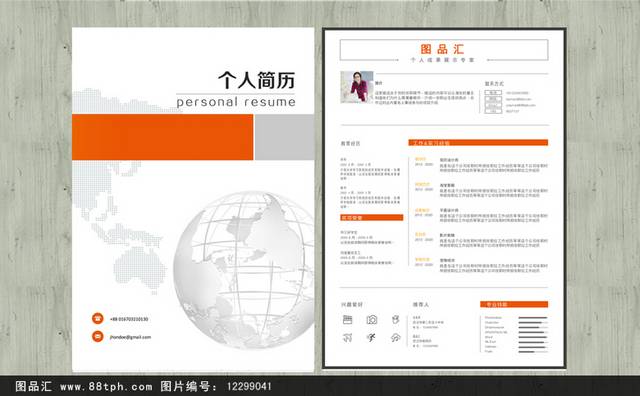Click the orange work experience header bar
The width and height of the screenshot is (640, 396).
pos(478,142)
